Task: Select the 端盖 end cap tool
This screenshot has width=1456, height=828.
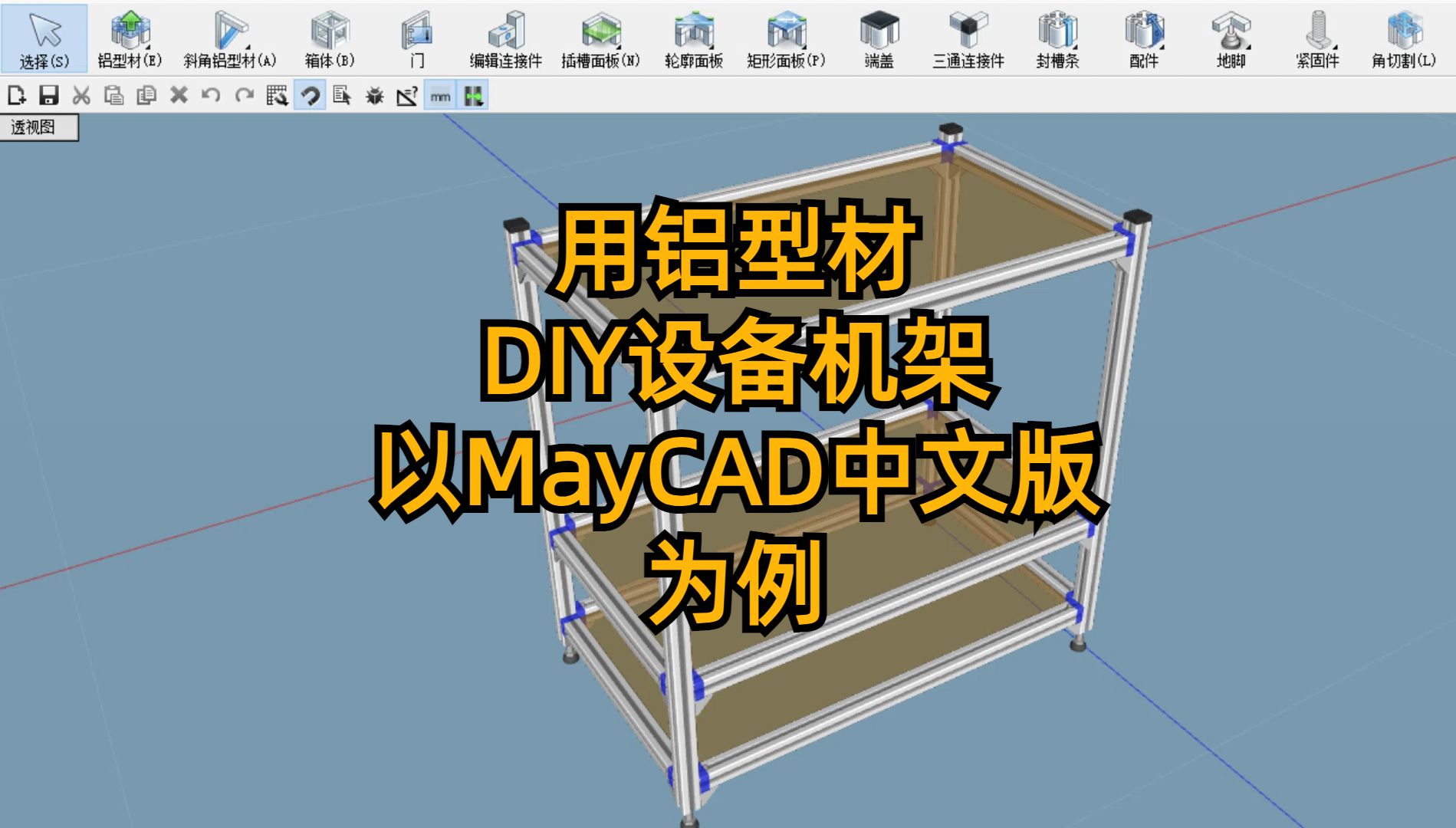Action: coord(879,38)
